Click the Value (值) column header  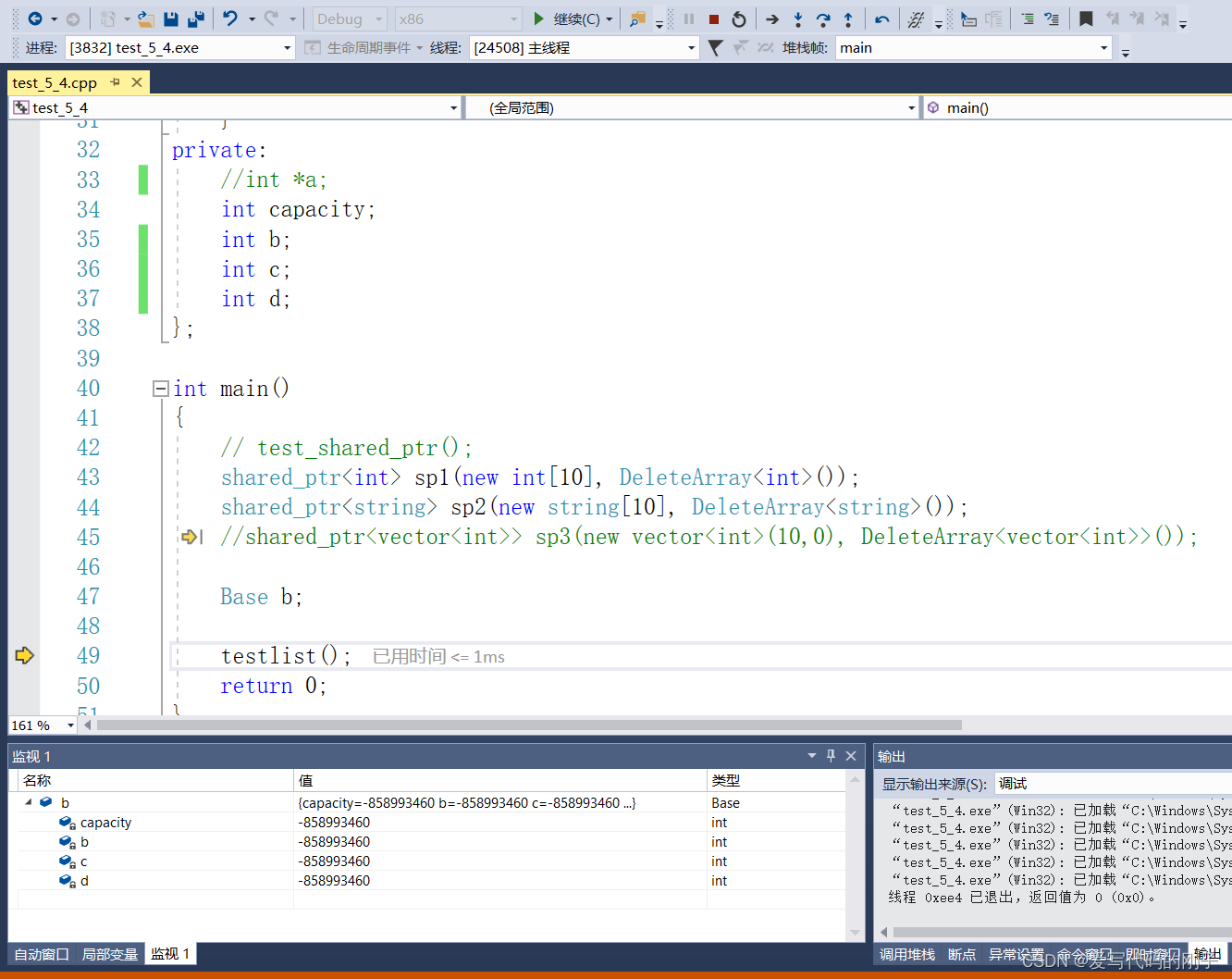(500, 780)
